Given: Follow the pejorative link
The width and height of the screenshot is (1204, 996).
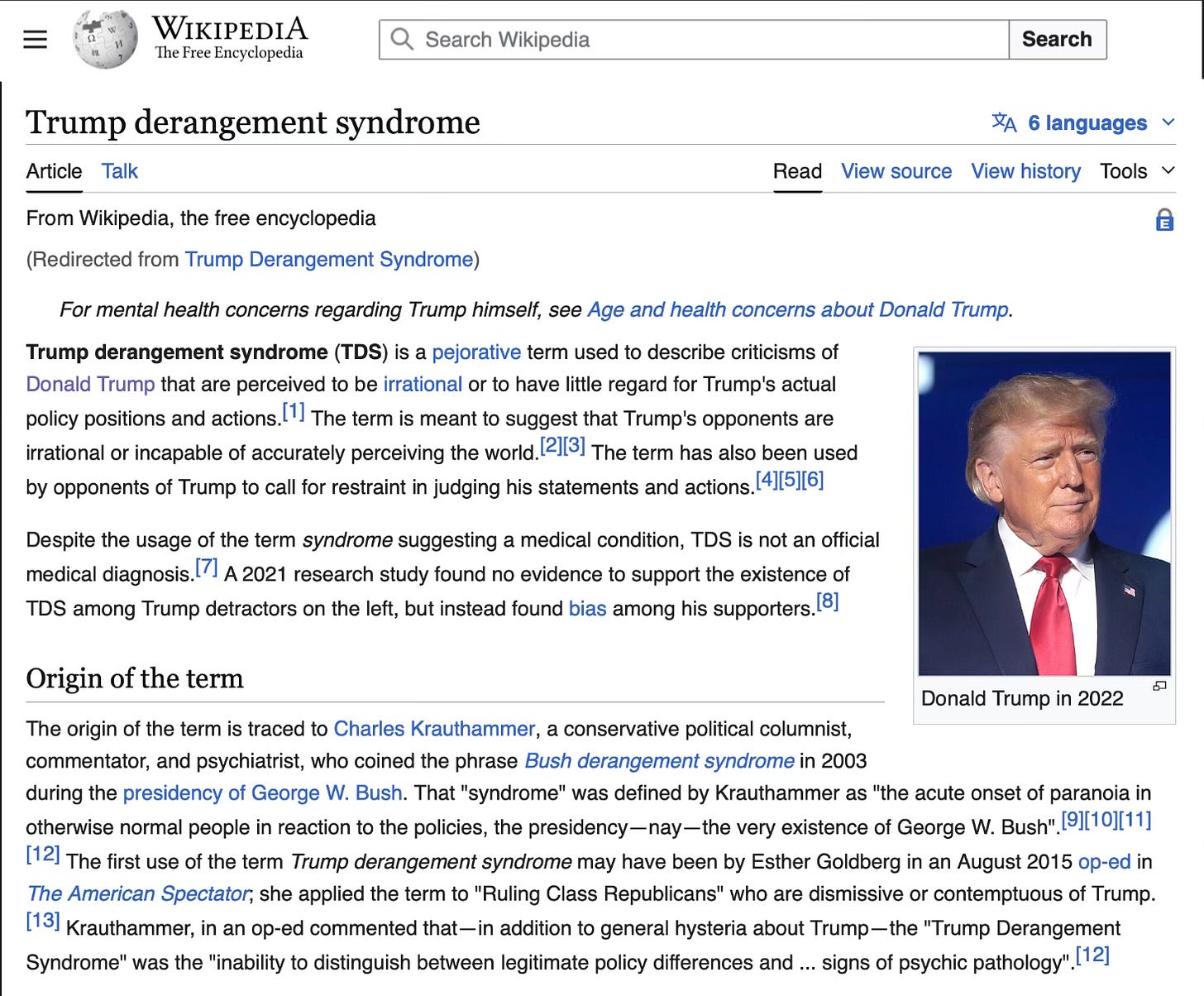Looking at the screenshot, I should pyautogui.click(x=476, y=352).
